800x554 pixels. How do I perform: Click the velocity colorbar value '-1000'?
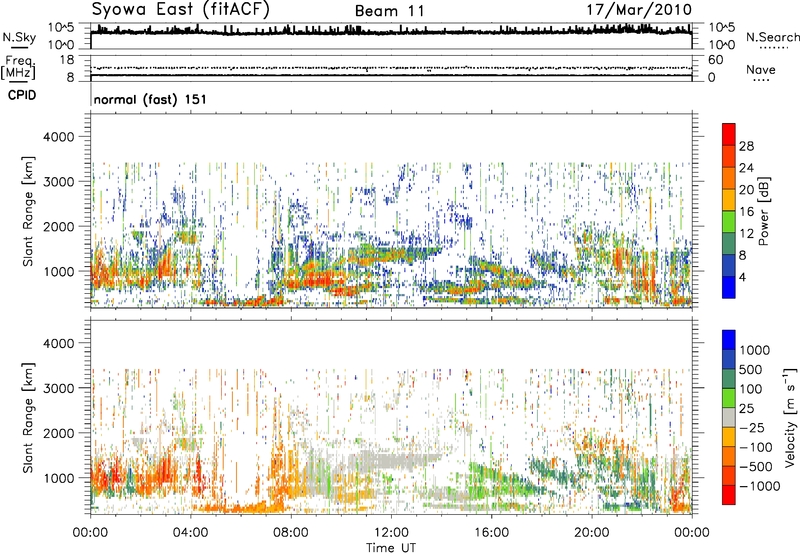(x=760, y=486)
